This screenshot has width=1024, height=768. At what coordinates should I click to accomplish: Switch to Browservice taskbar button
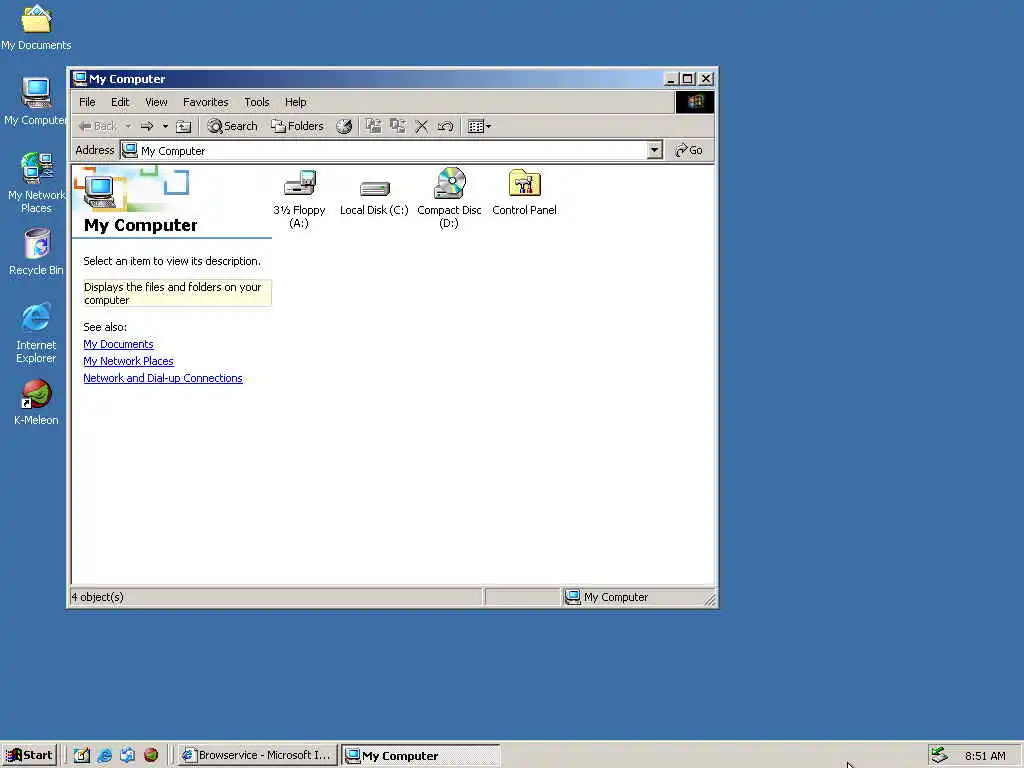[x=257, y=756]
